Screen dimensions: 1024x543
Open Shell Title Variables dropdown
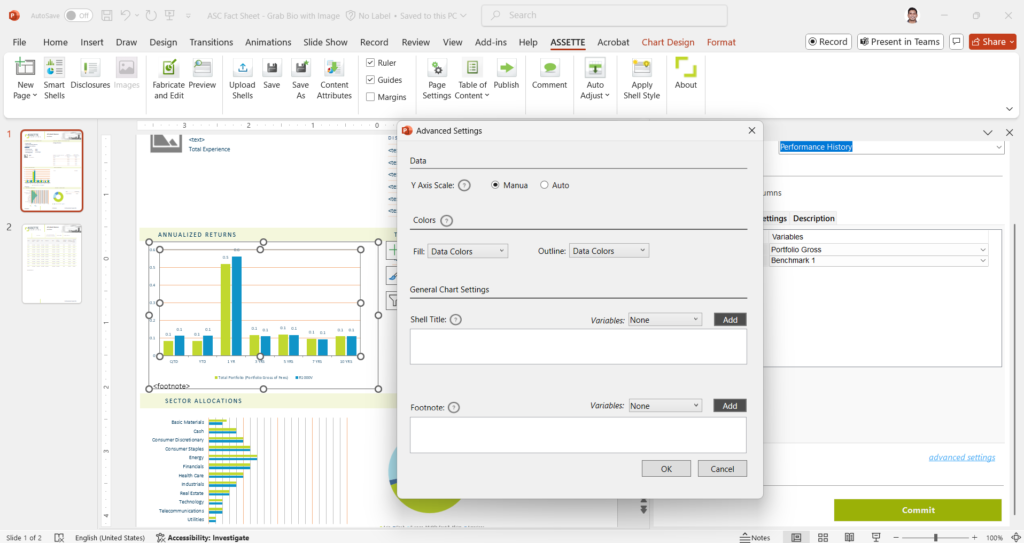coord(664,320)
